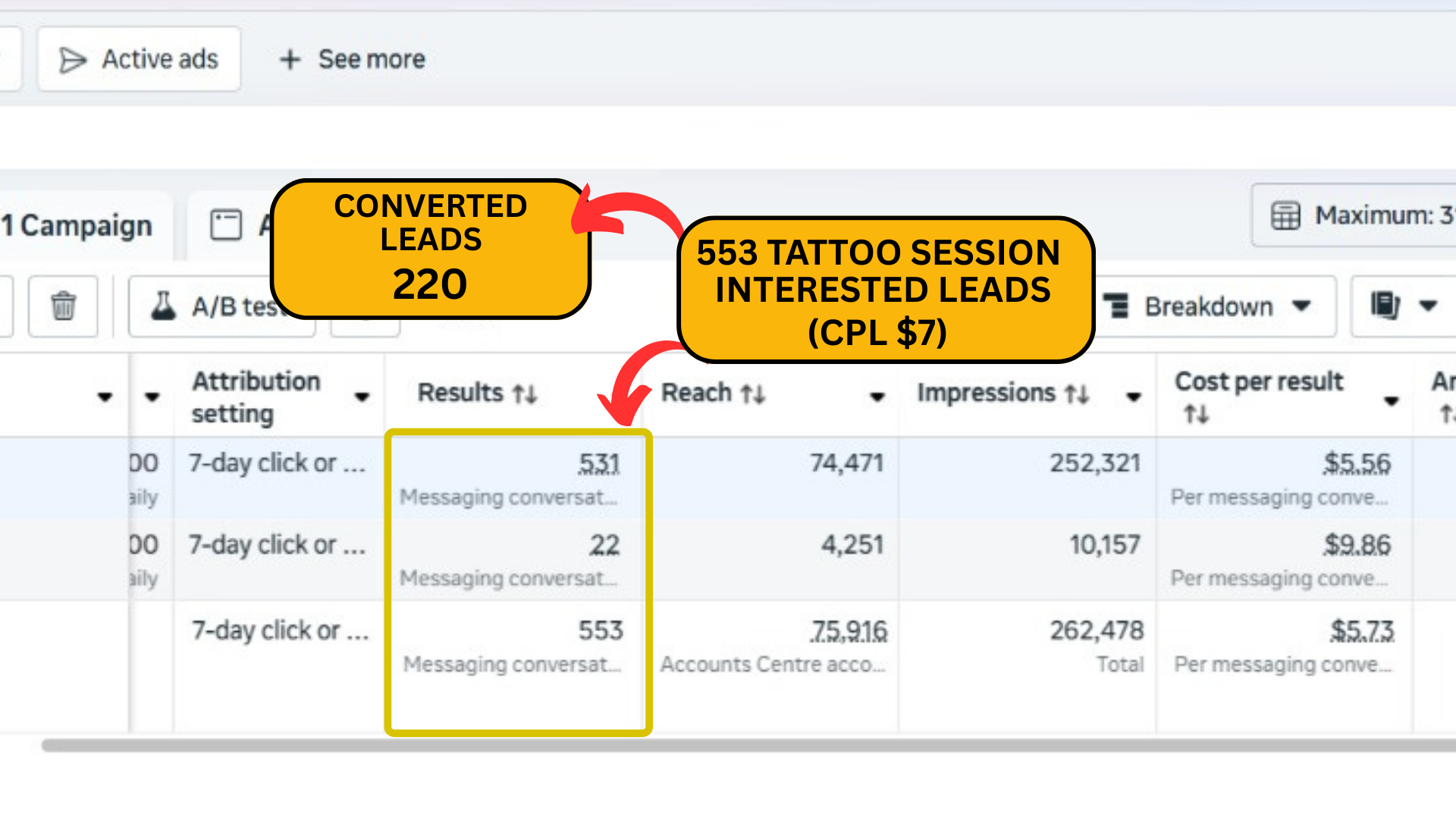
Task: Click the horizontal scrollbar under the table
Action: click(728, 746)
